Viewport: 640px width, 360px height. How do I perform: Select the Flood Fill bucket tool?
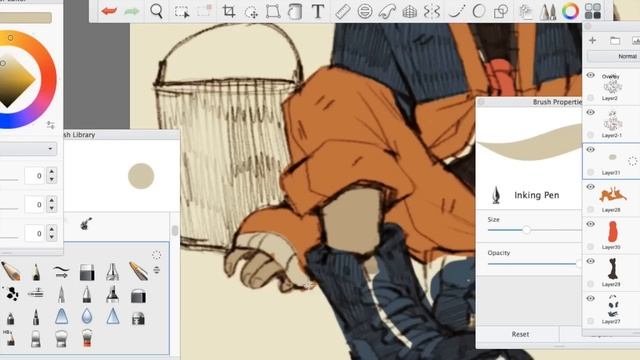click(295, 11)
